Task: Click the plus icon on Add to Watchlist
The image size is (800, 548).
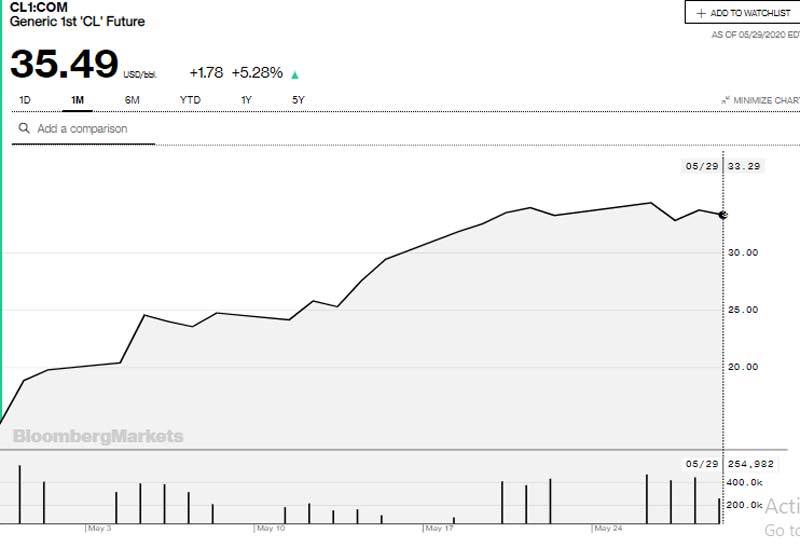Action: [x=700, y=13]
